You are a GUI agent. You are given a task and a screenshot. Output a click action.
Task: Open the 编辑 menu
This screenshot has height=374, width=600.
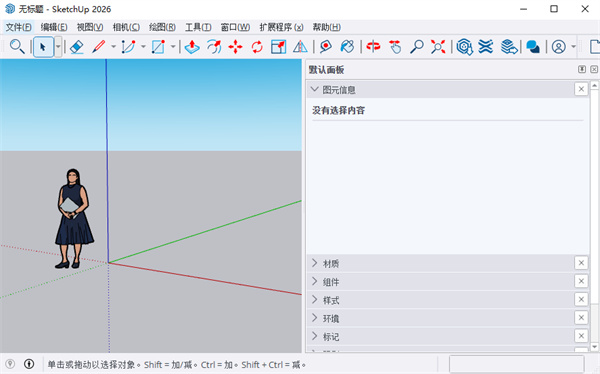point(54,27)
